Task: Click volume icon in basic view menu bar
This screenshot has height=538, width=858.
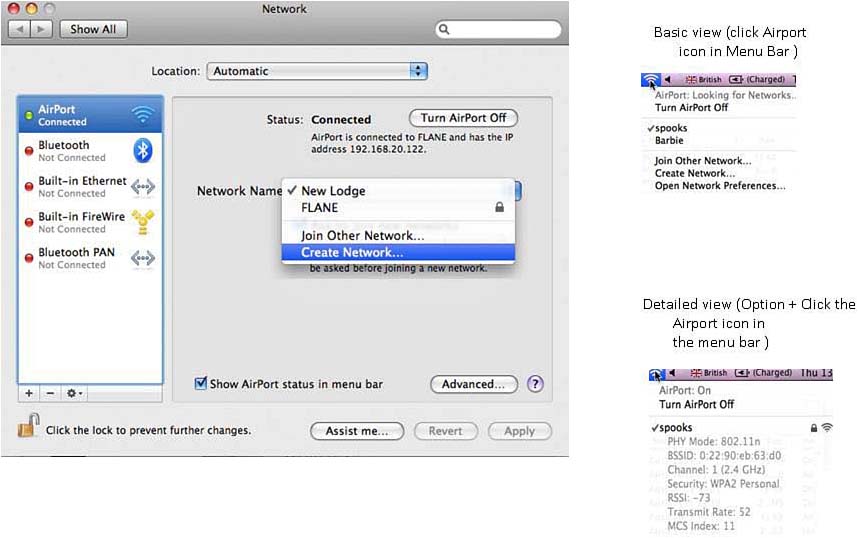Action: (667, 79)
